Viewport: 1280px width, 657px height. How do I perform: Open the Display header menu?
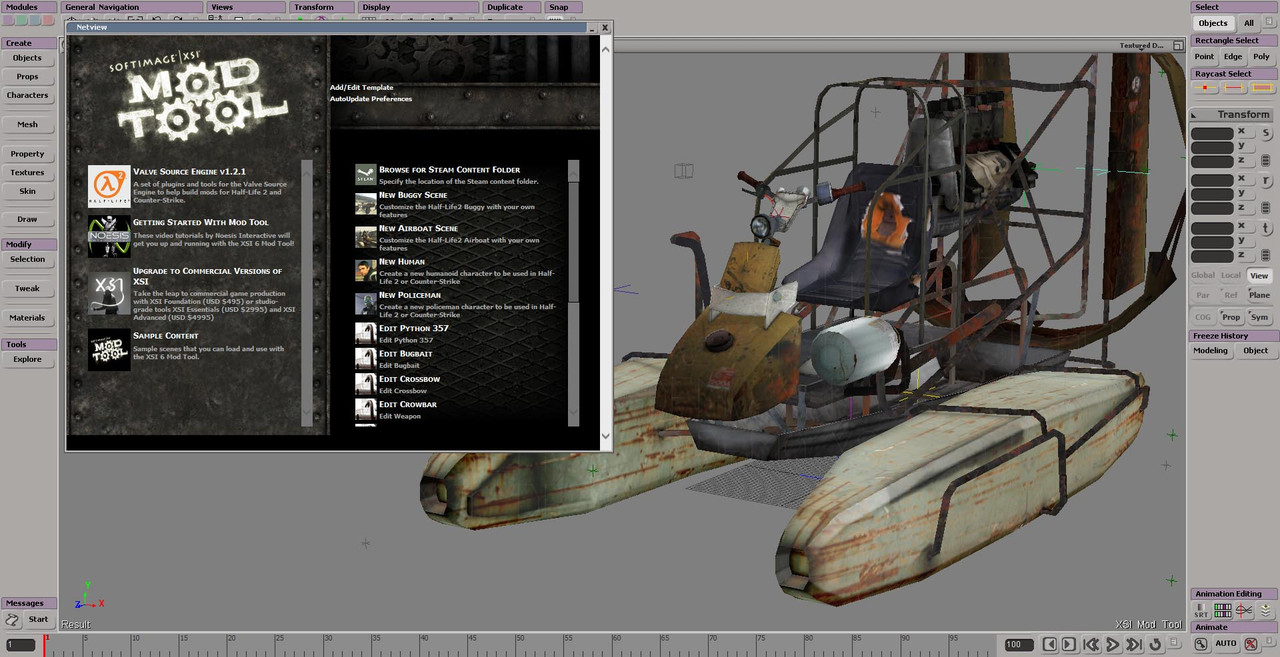point(418,7)
